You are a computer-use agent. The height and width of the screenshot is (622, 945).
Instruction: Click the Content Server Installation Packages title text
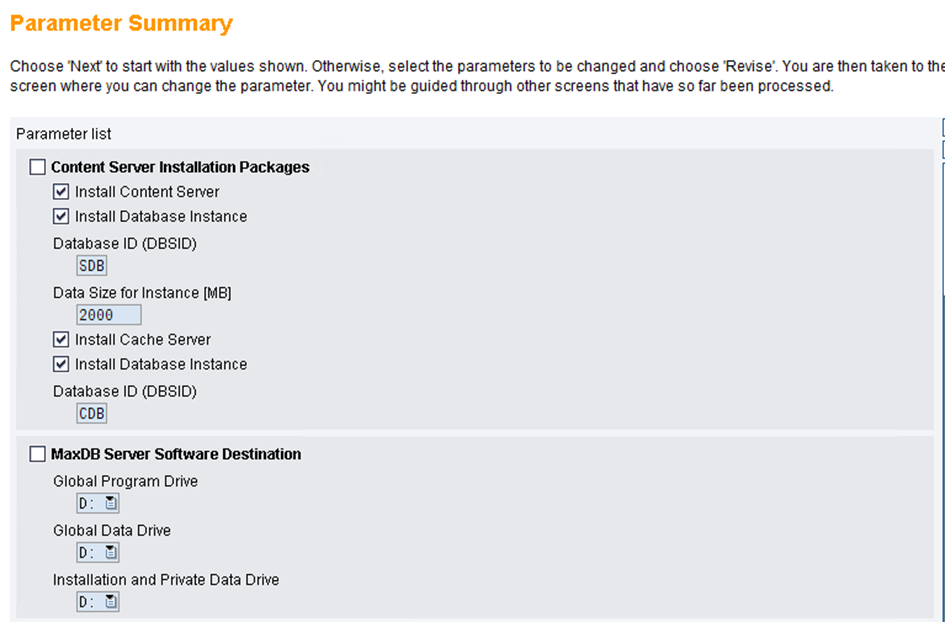click(180, 167)
